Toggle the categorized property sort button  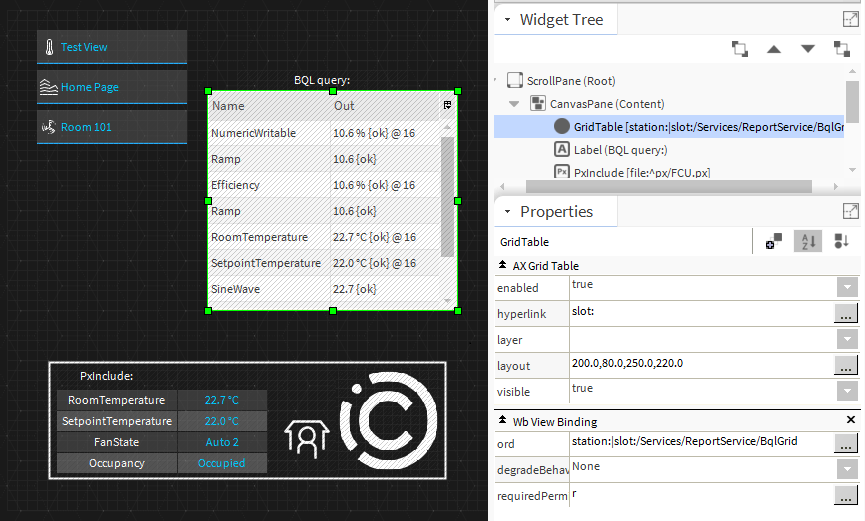(x=841, y=241)
